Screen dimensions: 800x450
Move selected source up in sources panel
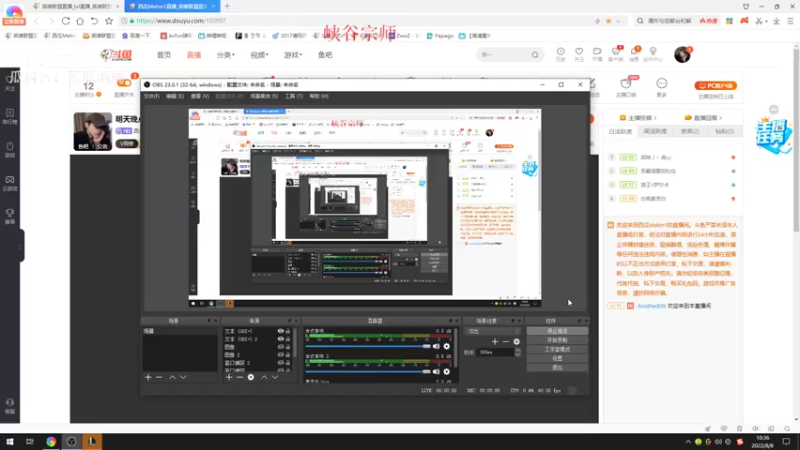point(264,378)
